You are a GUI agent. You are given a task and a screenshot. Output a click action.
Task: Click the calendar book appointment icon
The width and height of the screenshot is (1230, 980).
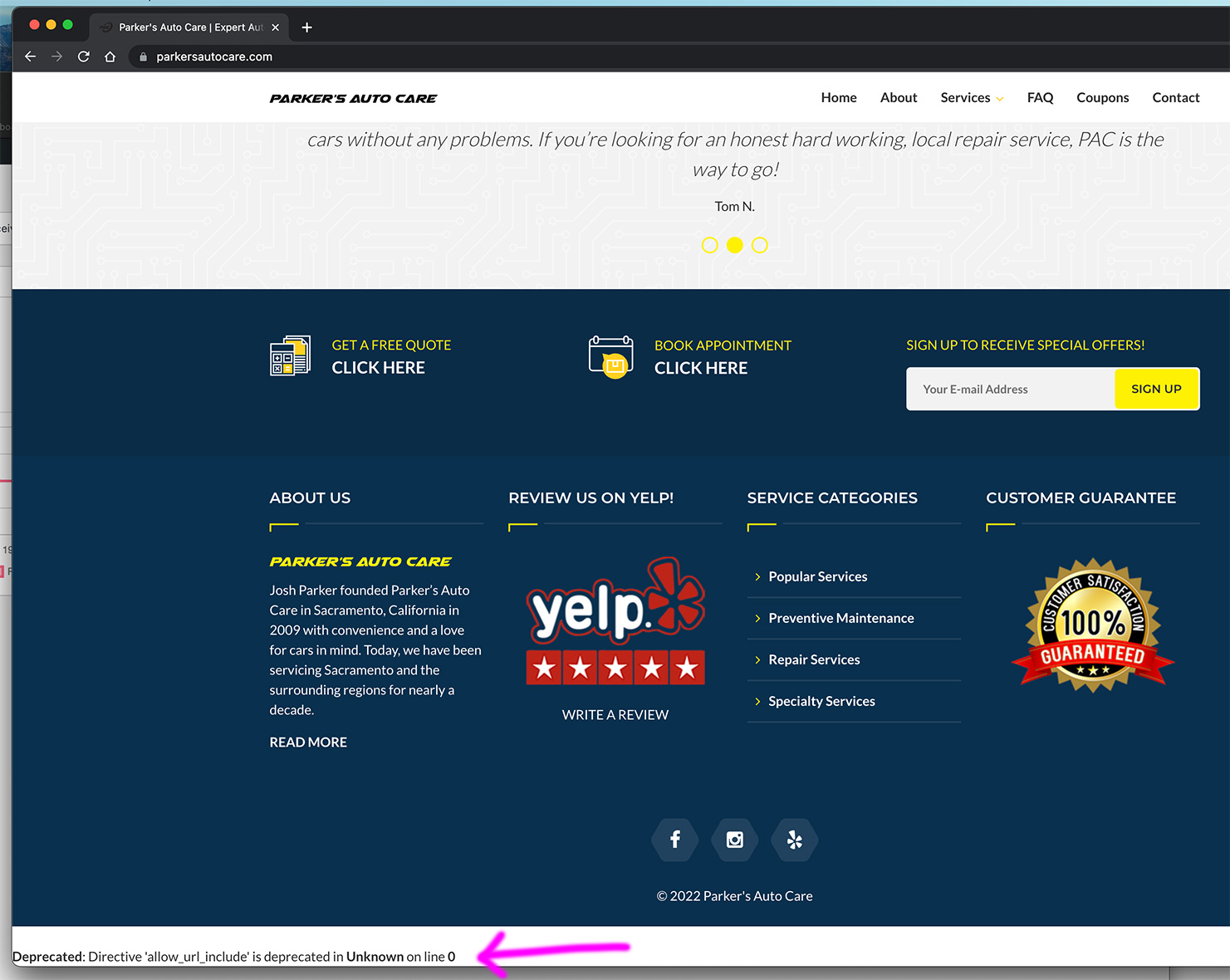pyautogui.click(x=611, y=356)
